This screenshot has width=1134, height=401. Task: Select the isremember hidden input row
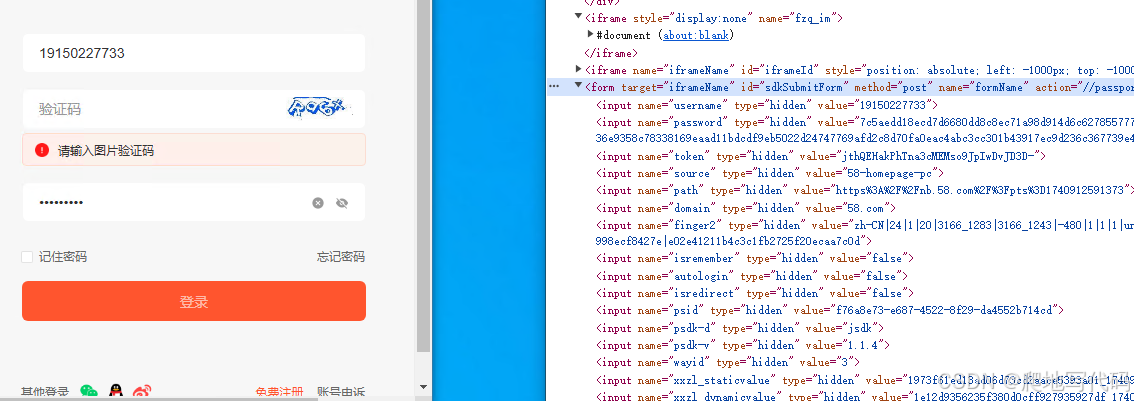[x=755, y=258]
